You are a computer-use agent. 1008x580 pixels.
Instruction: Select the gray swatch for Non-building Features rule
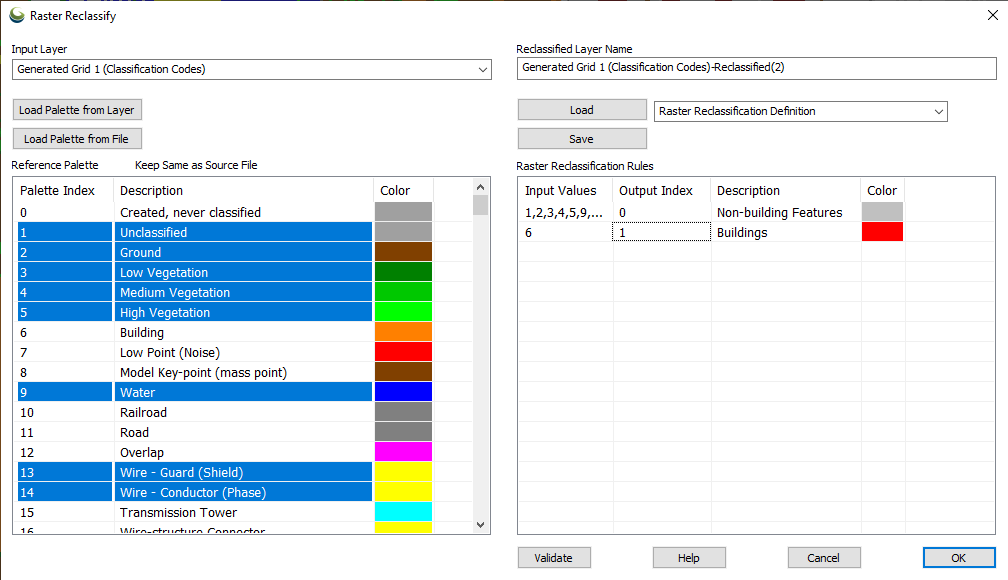point(882,212)
